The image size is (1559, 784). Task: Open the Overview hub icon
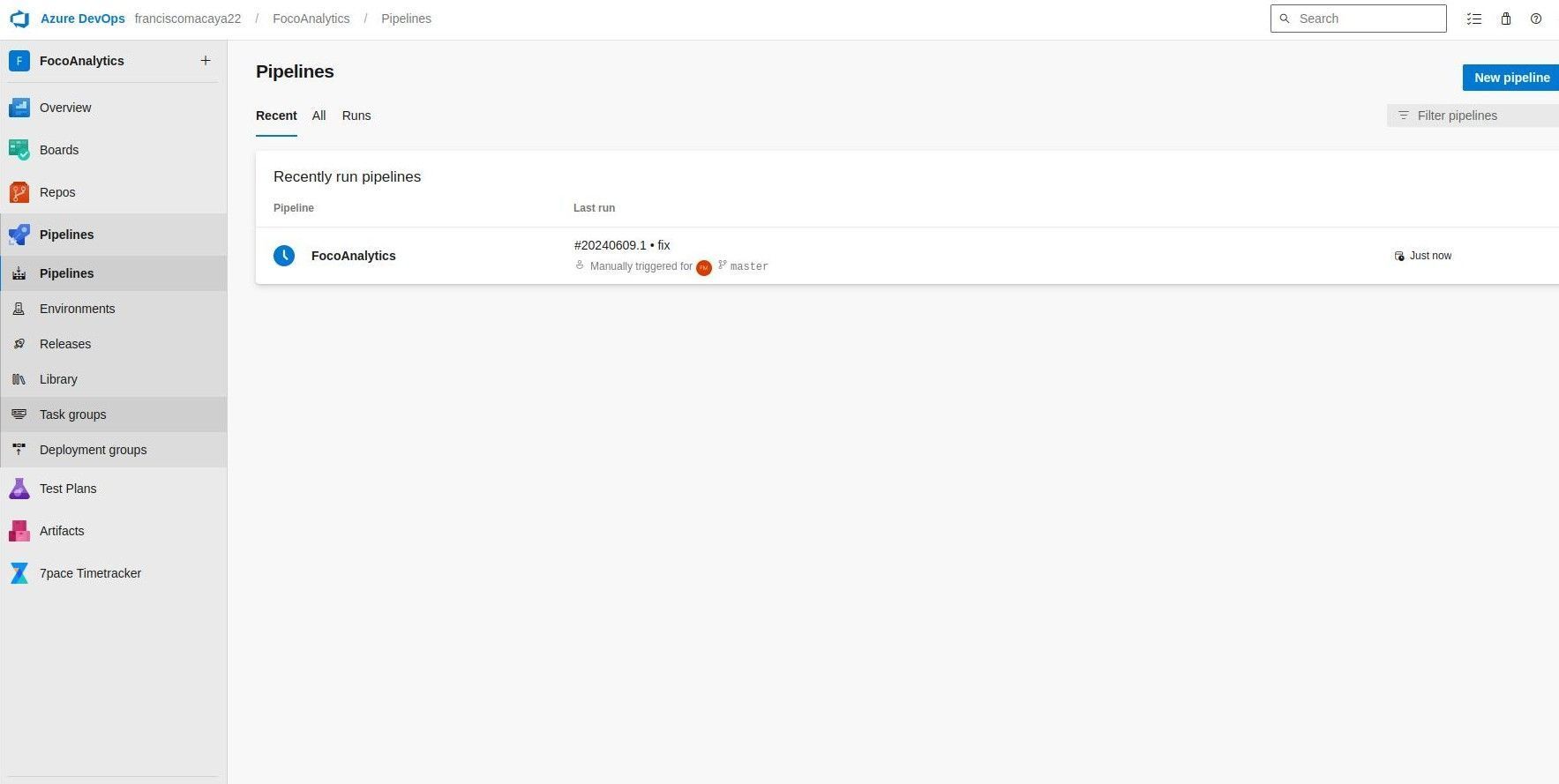(19, 108)
